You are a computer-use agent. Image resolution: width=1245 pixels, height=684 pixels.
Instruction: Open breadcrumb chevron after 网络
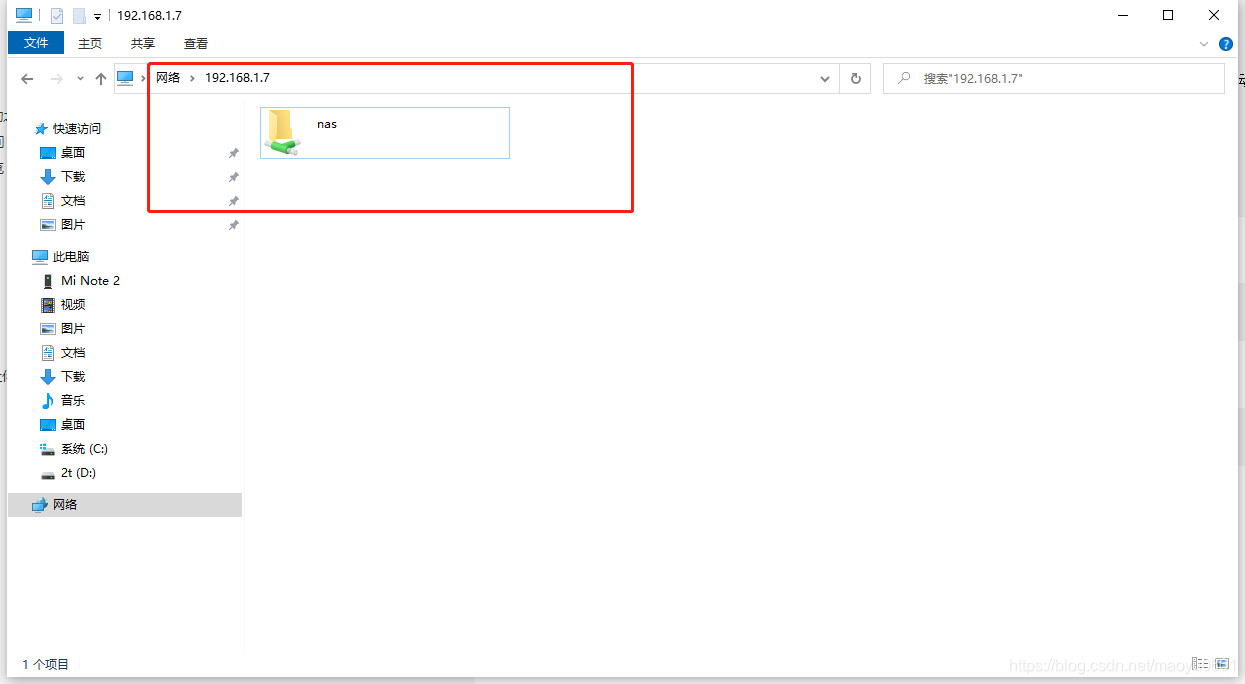click(192, 78)
